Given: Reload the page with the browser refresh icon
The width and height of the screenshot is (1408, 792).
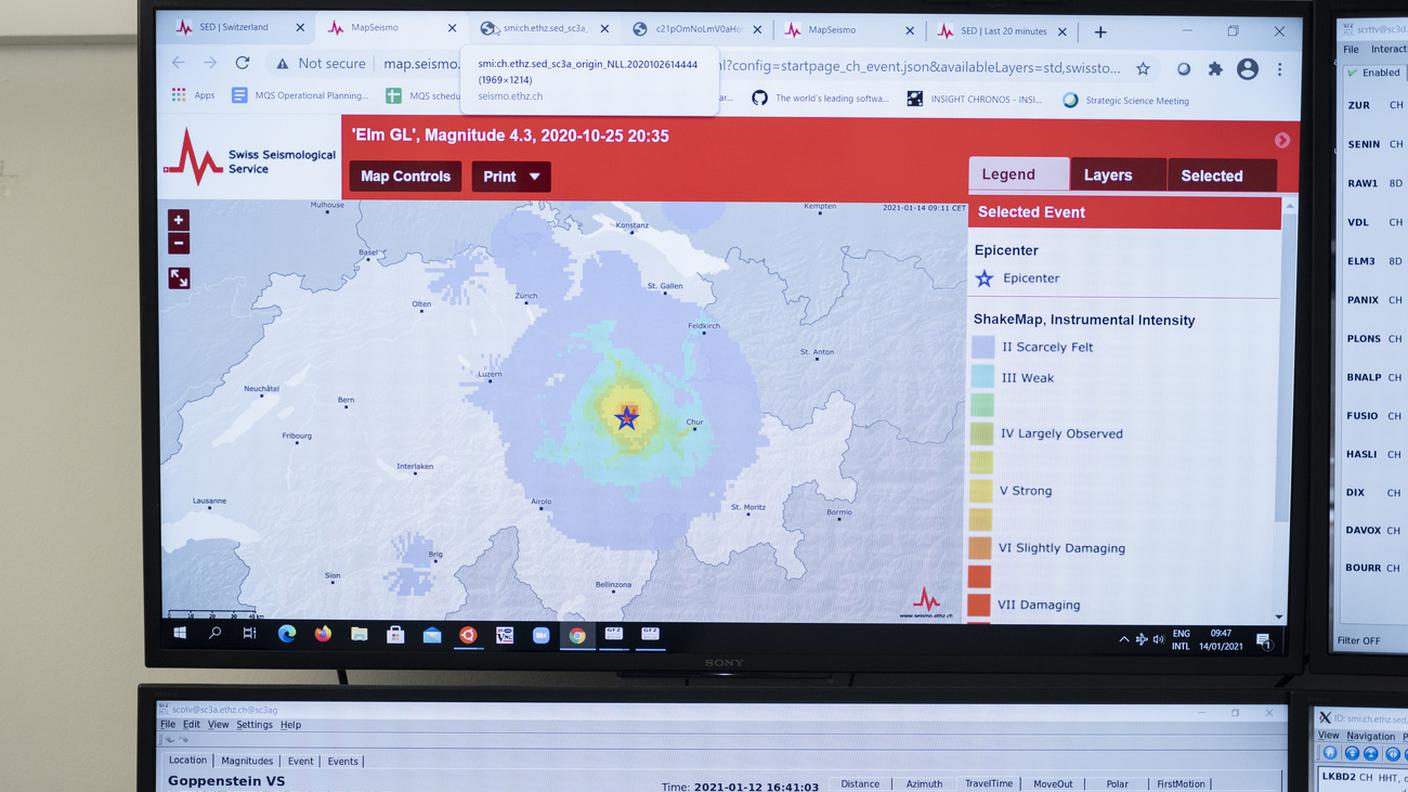Looking at the screenshot, I should [x=242, y=63].
